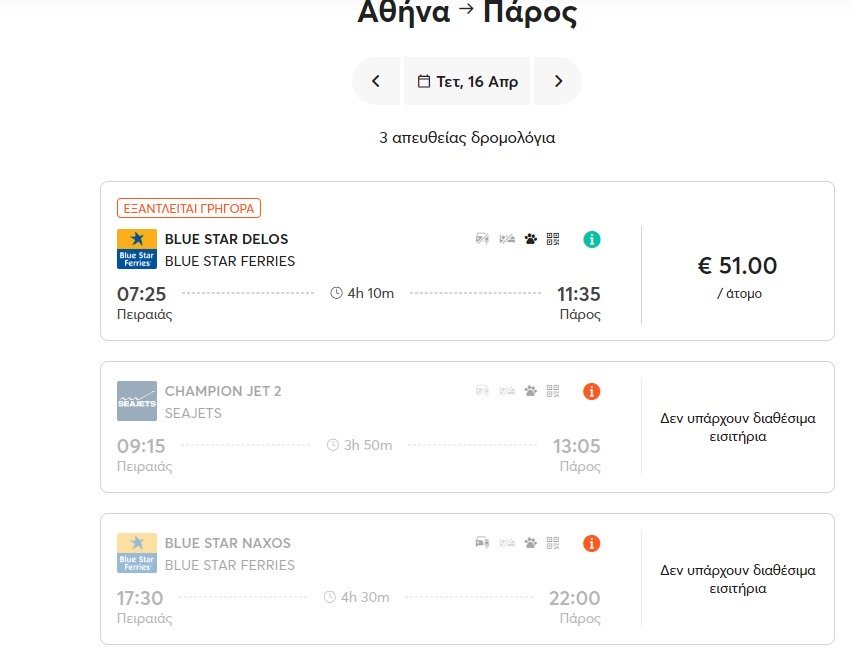Open green info icon for Blue Star Delos
The image size is (851, 652).
(592, 239)
